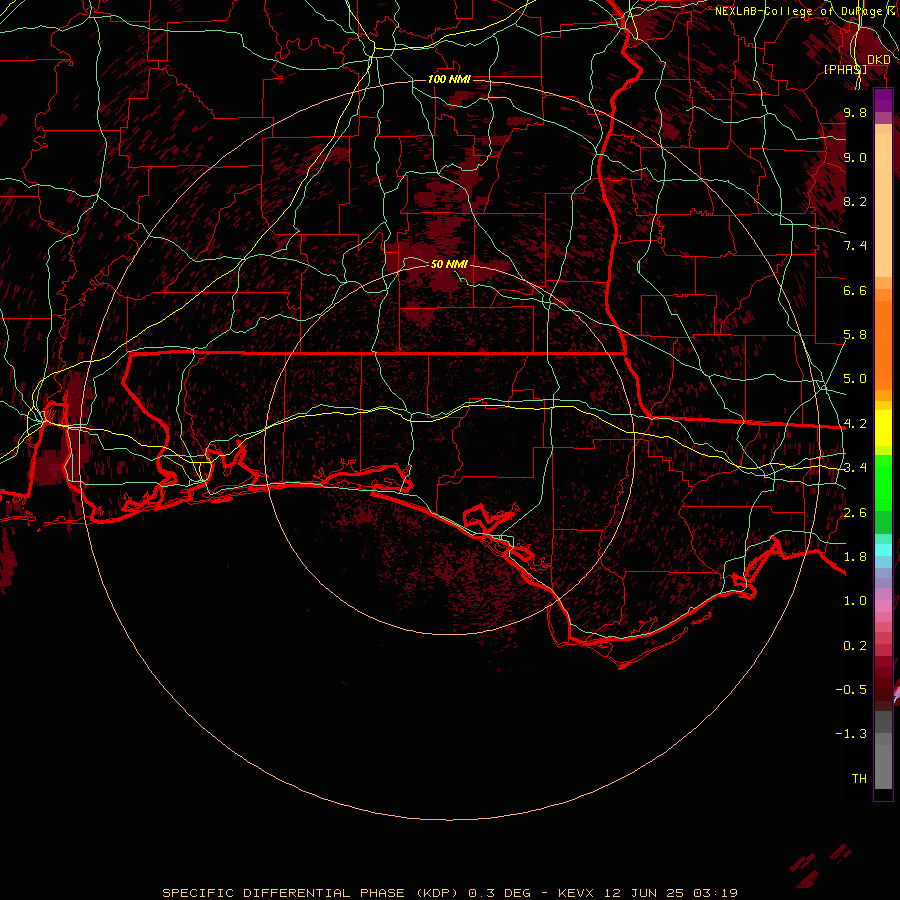900x900 pixels.
Task: Pick the orange band of the color scale
Action: pyautogui.click(x=883, y=344)
